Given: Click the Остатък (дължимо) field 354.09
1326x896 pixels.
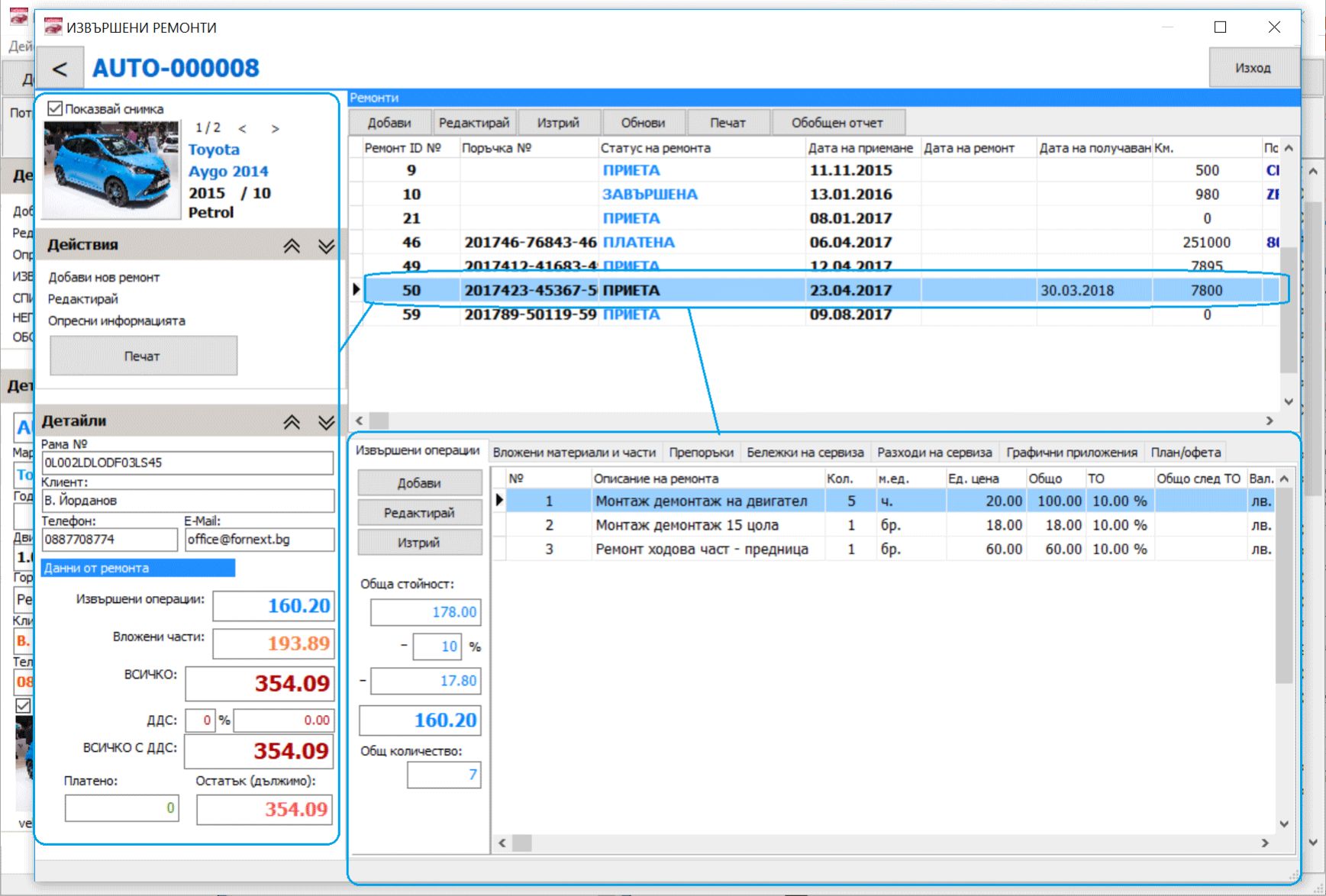Looking at the screenshot, I should coord(265,809).
